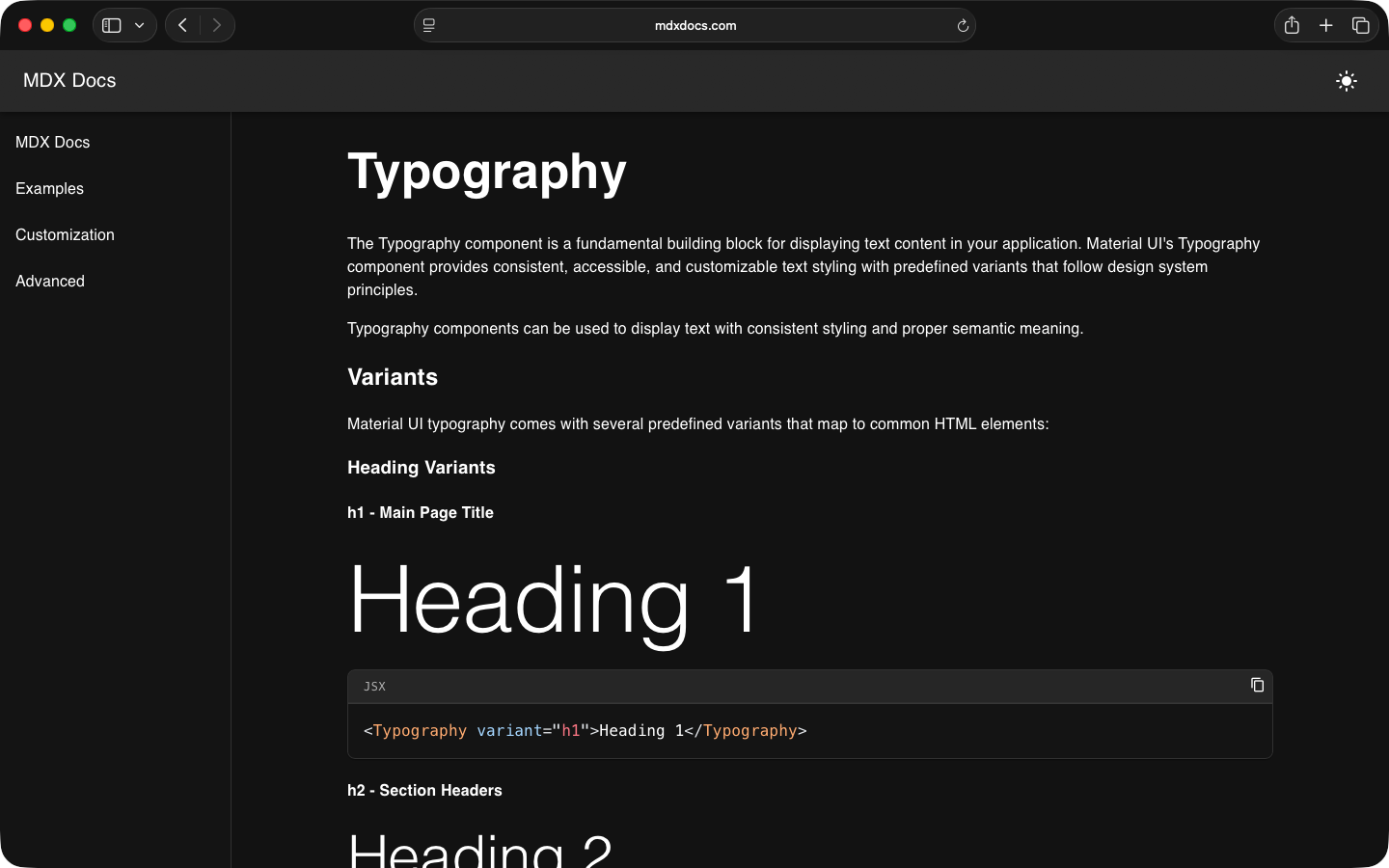Click the MDX Docs header title

coord(68,80)
